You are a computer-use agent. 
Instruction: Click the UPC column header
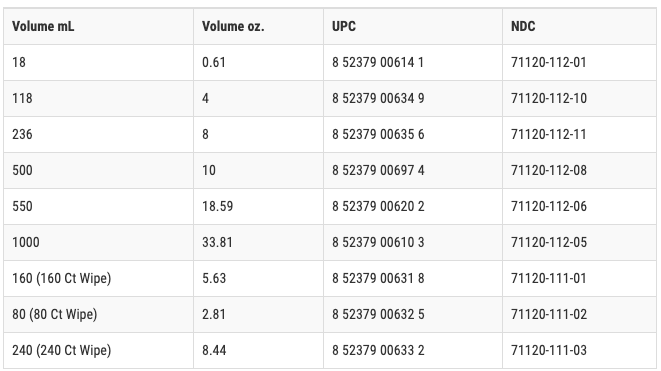[413, 26]
